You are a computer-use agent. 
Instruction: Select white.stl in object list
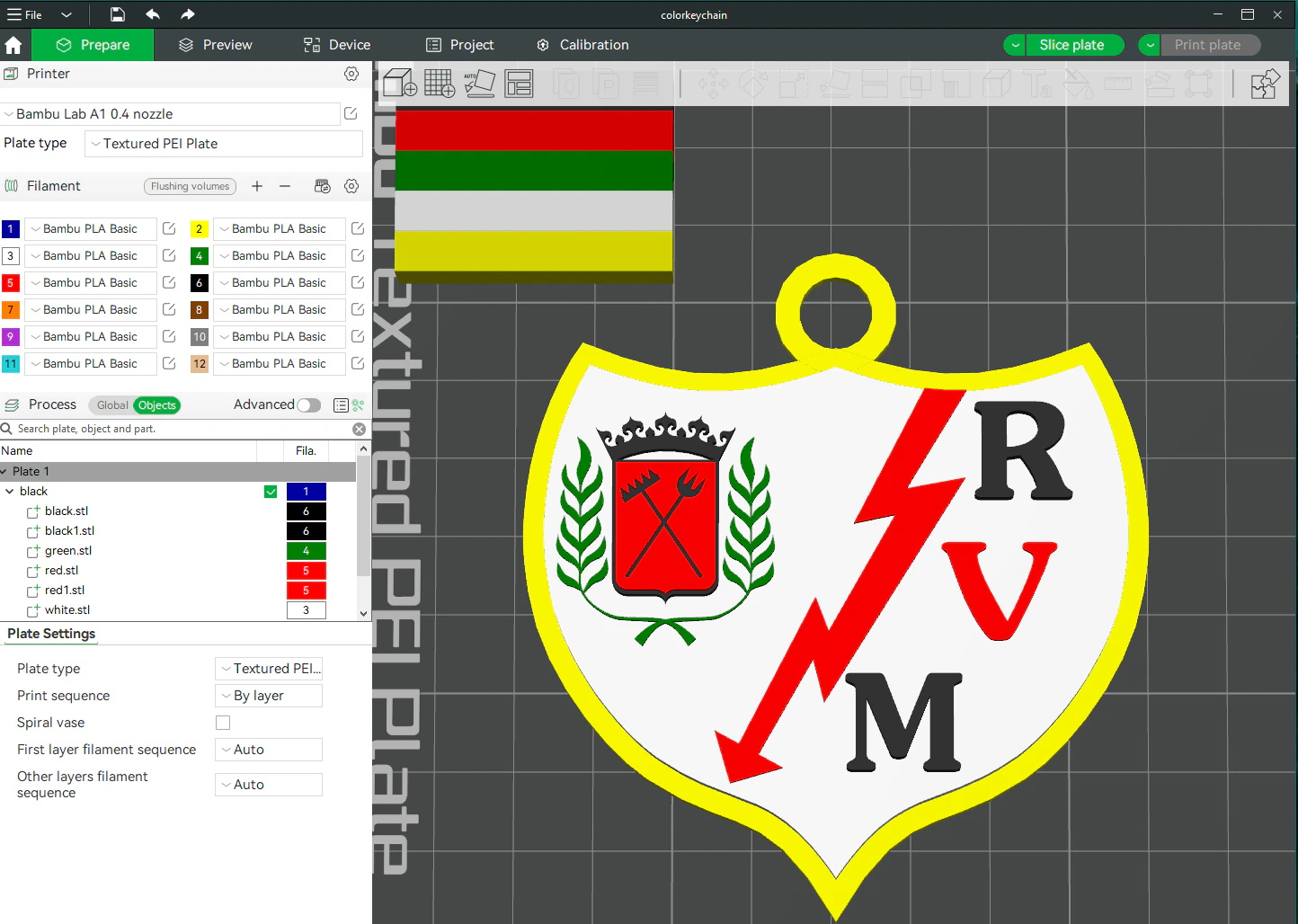pos(67,610)
